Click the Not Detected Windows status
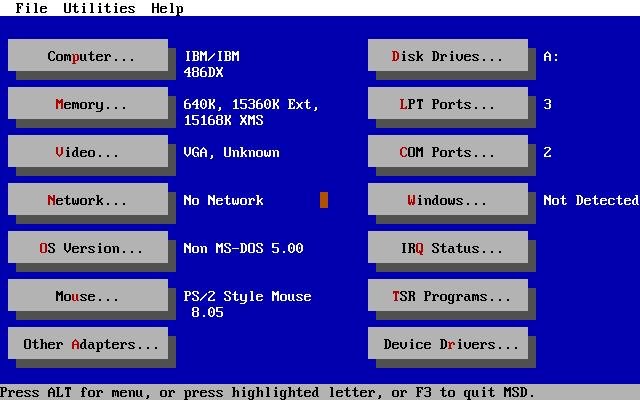The height and width of the screenshot is (400, 640). [x=591, y=200]
